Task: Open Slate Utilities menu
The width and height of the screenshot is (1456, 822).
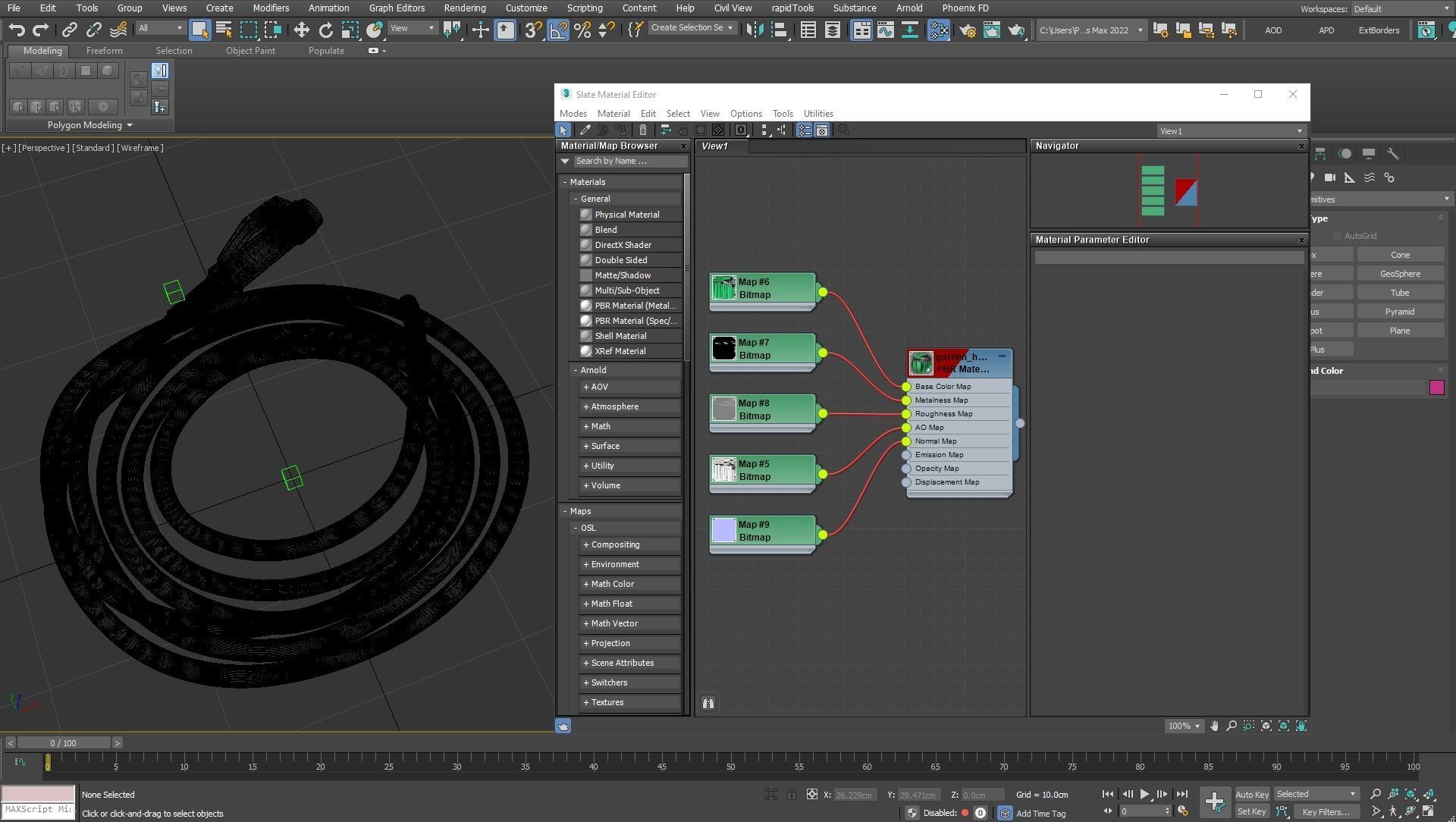Action: [817, 113]
